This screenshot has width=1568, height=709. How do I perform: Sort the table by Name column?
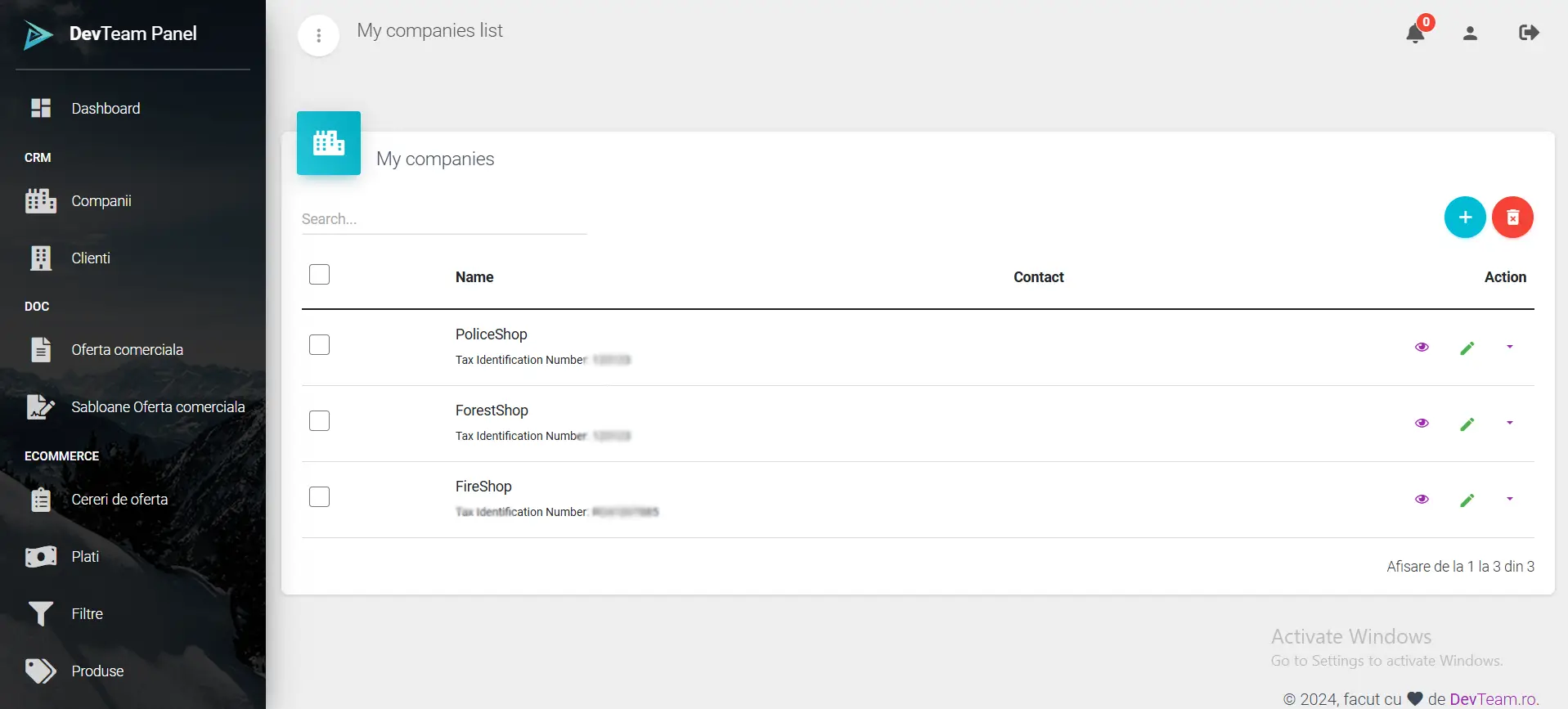pyautogui.click(x=474, y=277)
